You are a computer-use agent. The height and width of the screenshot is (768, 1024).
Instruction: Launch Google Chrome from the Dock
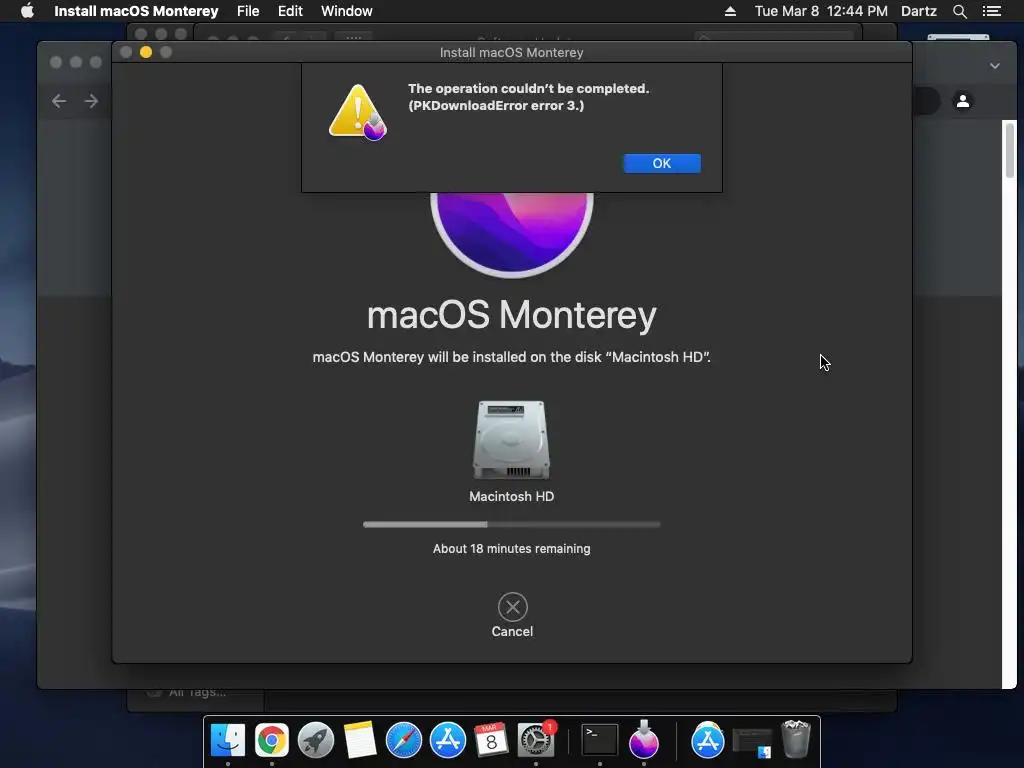(x=272, y=740)
